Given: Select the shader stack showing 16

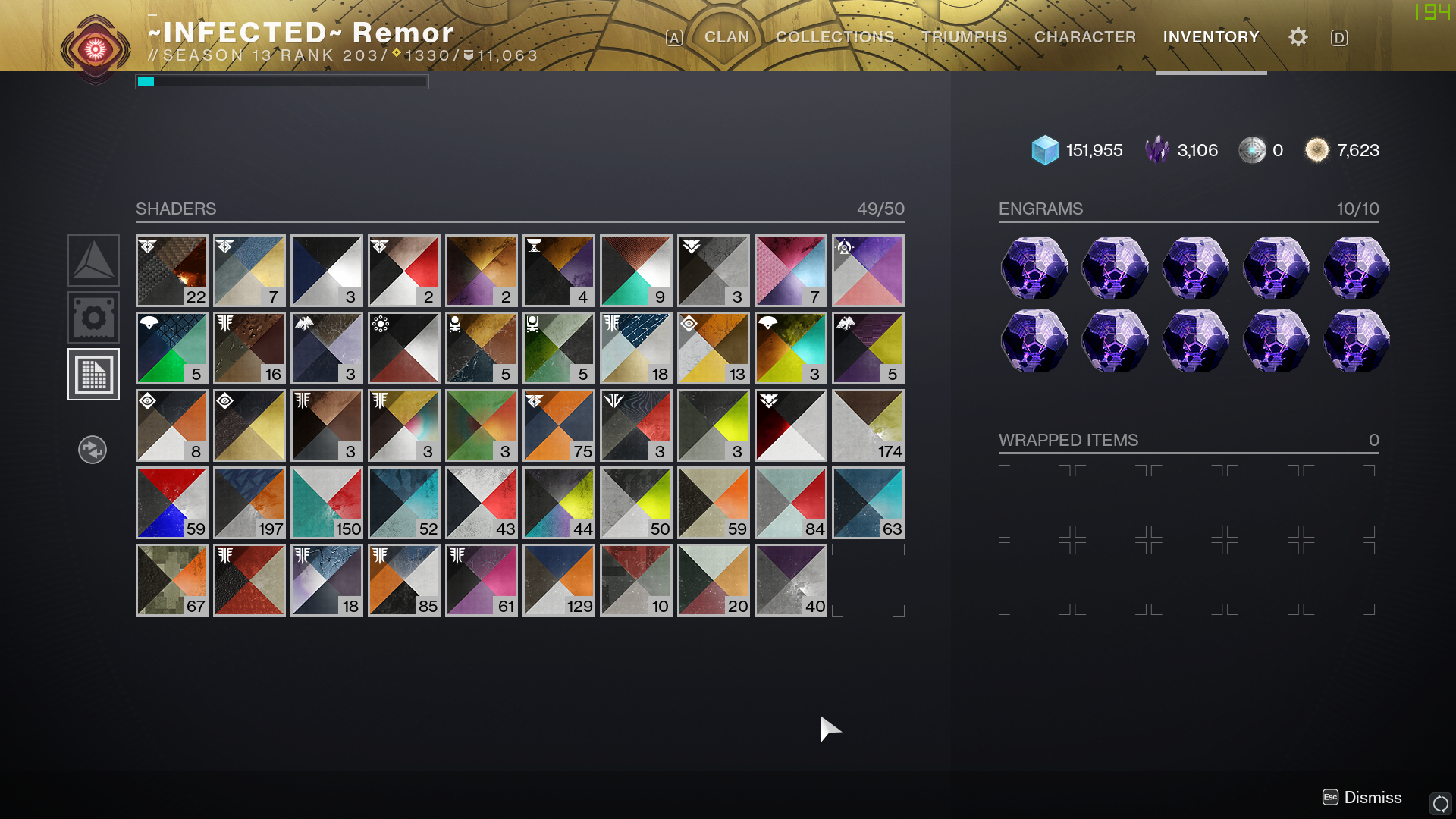Looking at the screenshot, I should pyautogui.click(x=249, y=348).
